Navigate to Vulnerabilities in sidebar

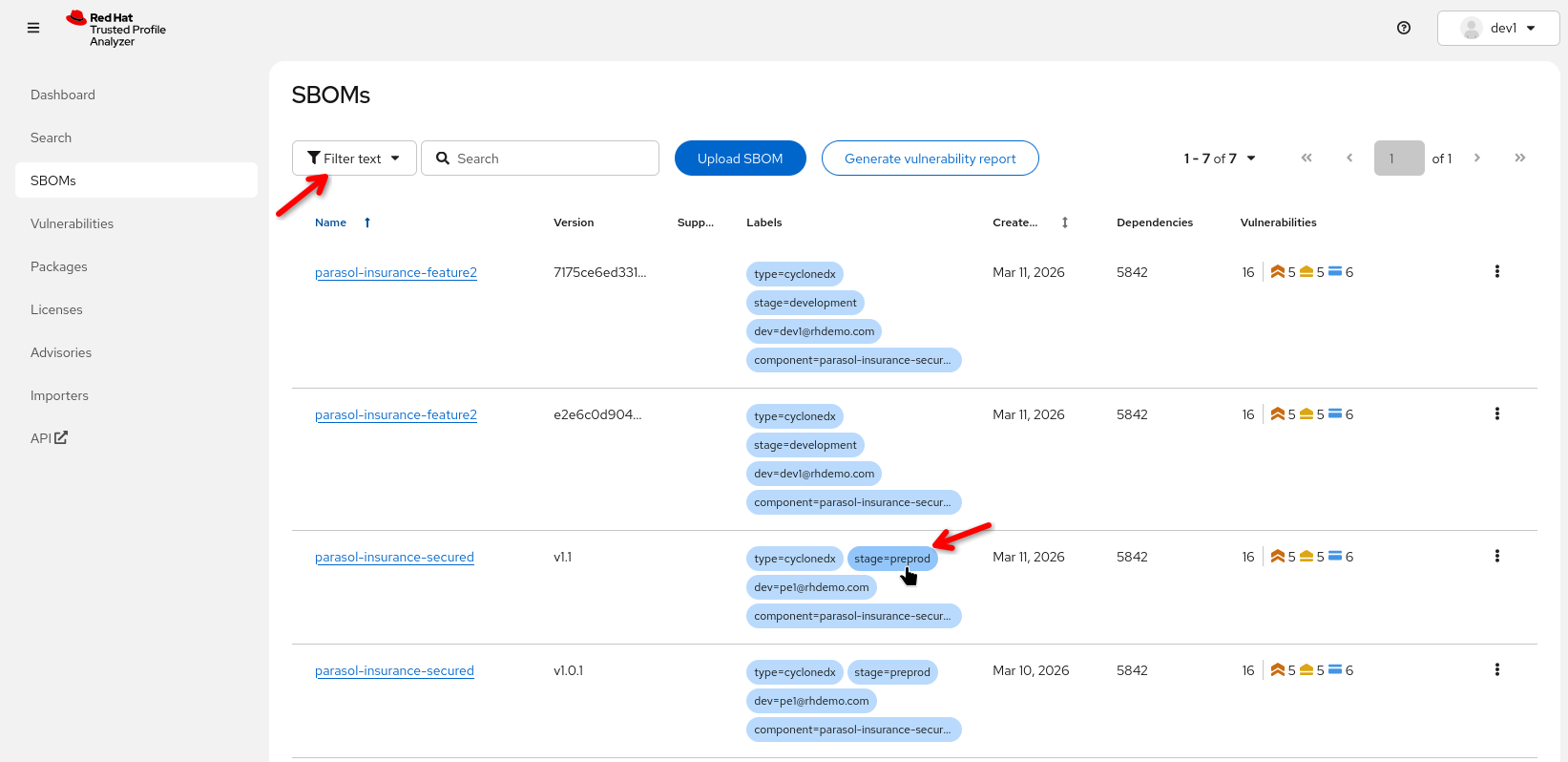(x=72, y=223)
